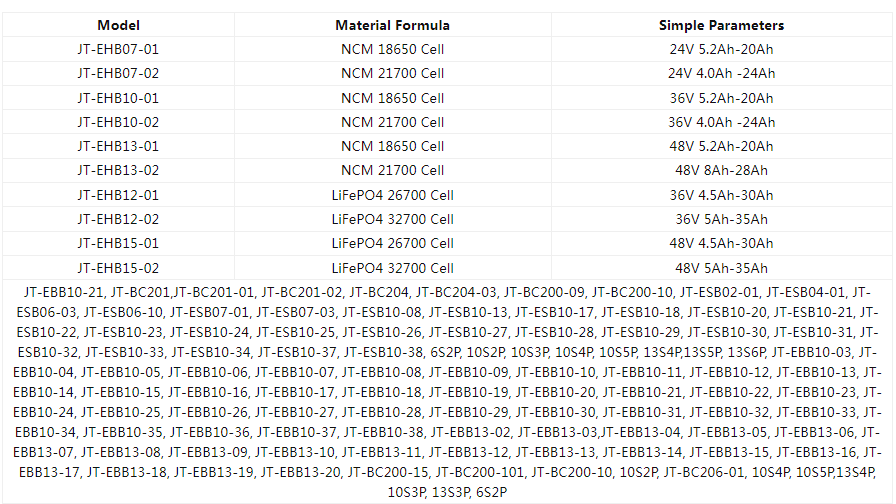Viewport: 896px width, 504px height.
Task: Click model JT-EHB10-01 in the table
Action: (118, 98)
